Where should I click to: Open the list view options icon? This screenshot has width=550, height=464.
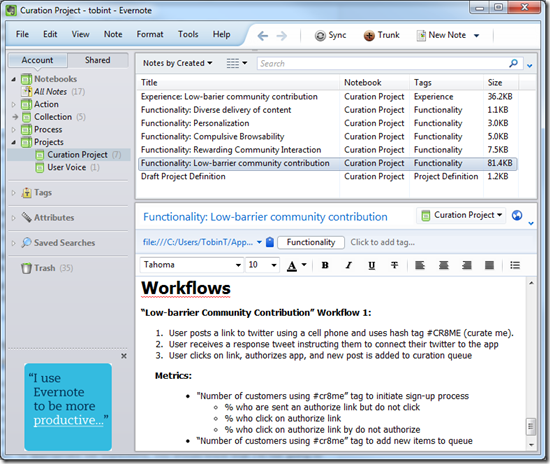coord(233,63)
